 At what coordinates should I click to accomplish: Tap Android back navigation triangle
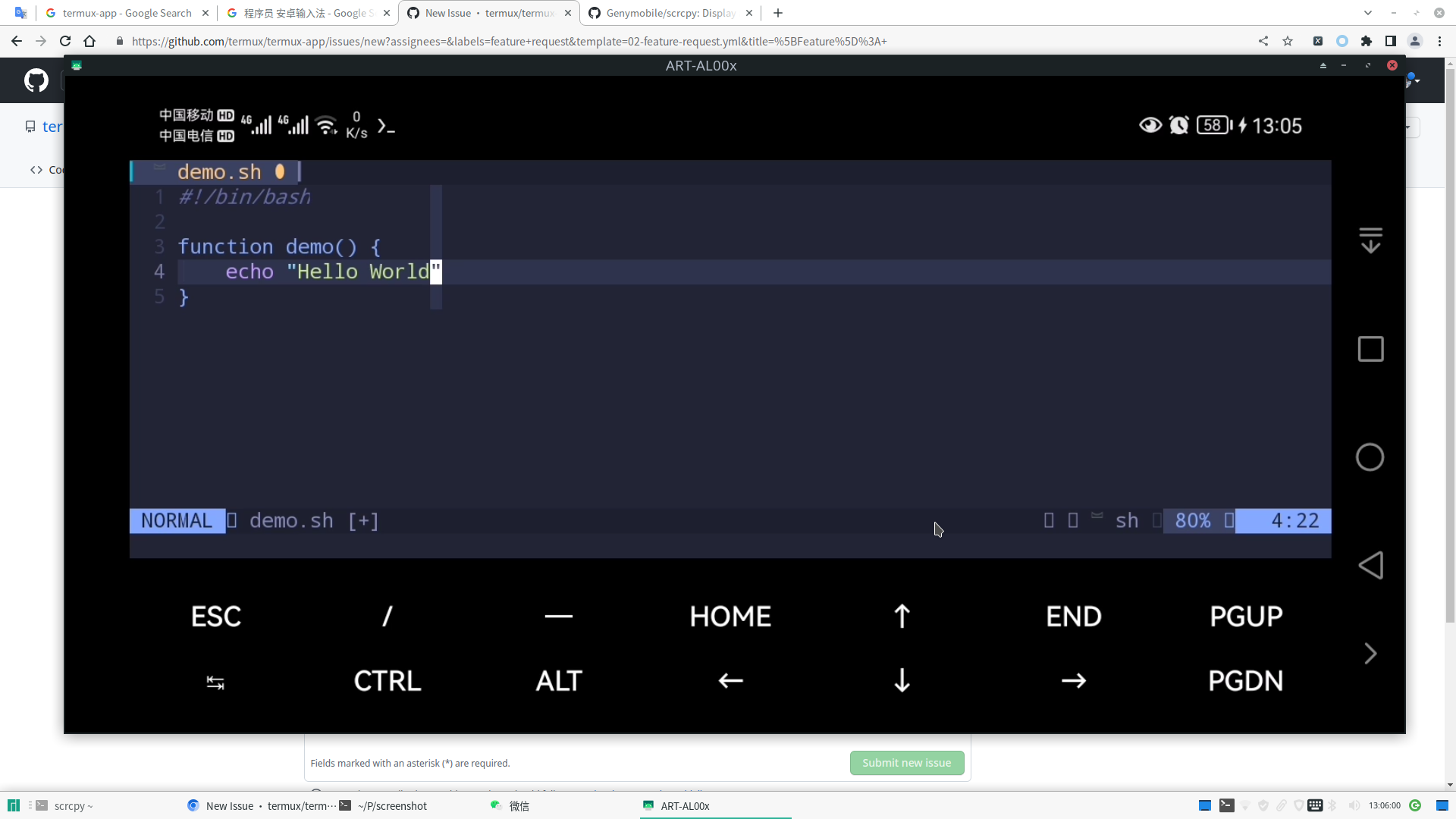pos(1370,565)
